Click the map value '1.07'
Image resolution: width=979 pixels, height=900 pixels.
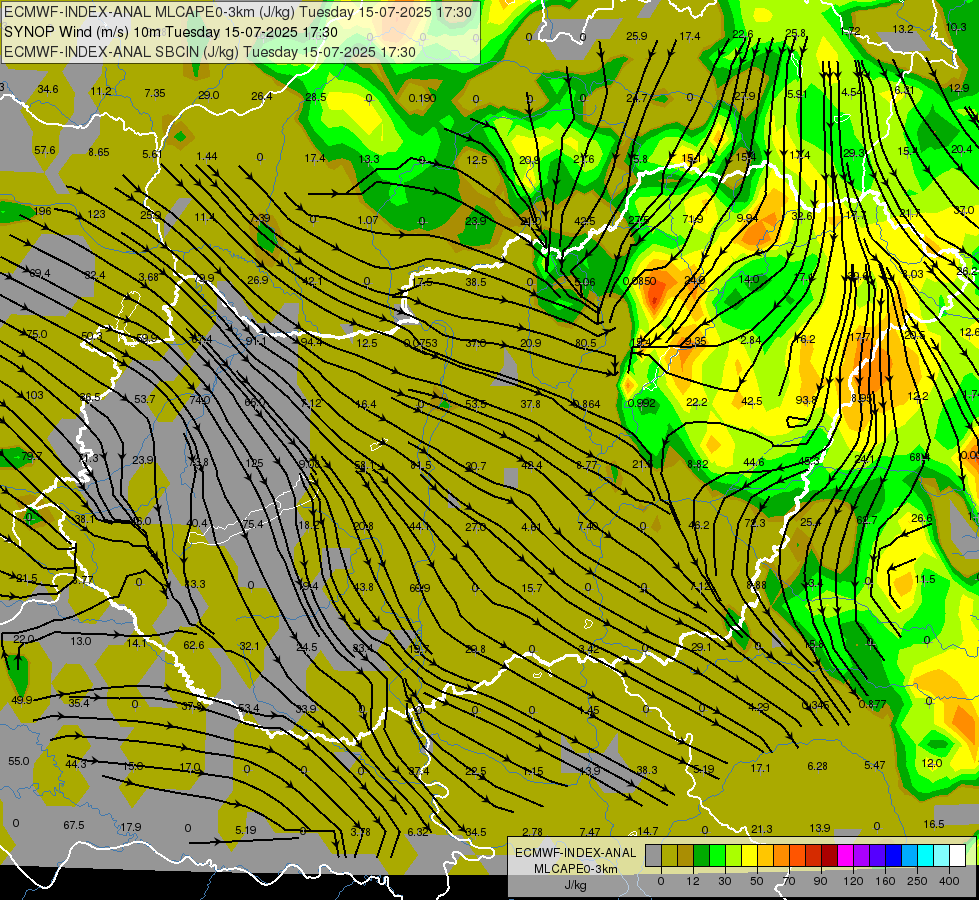368,220
